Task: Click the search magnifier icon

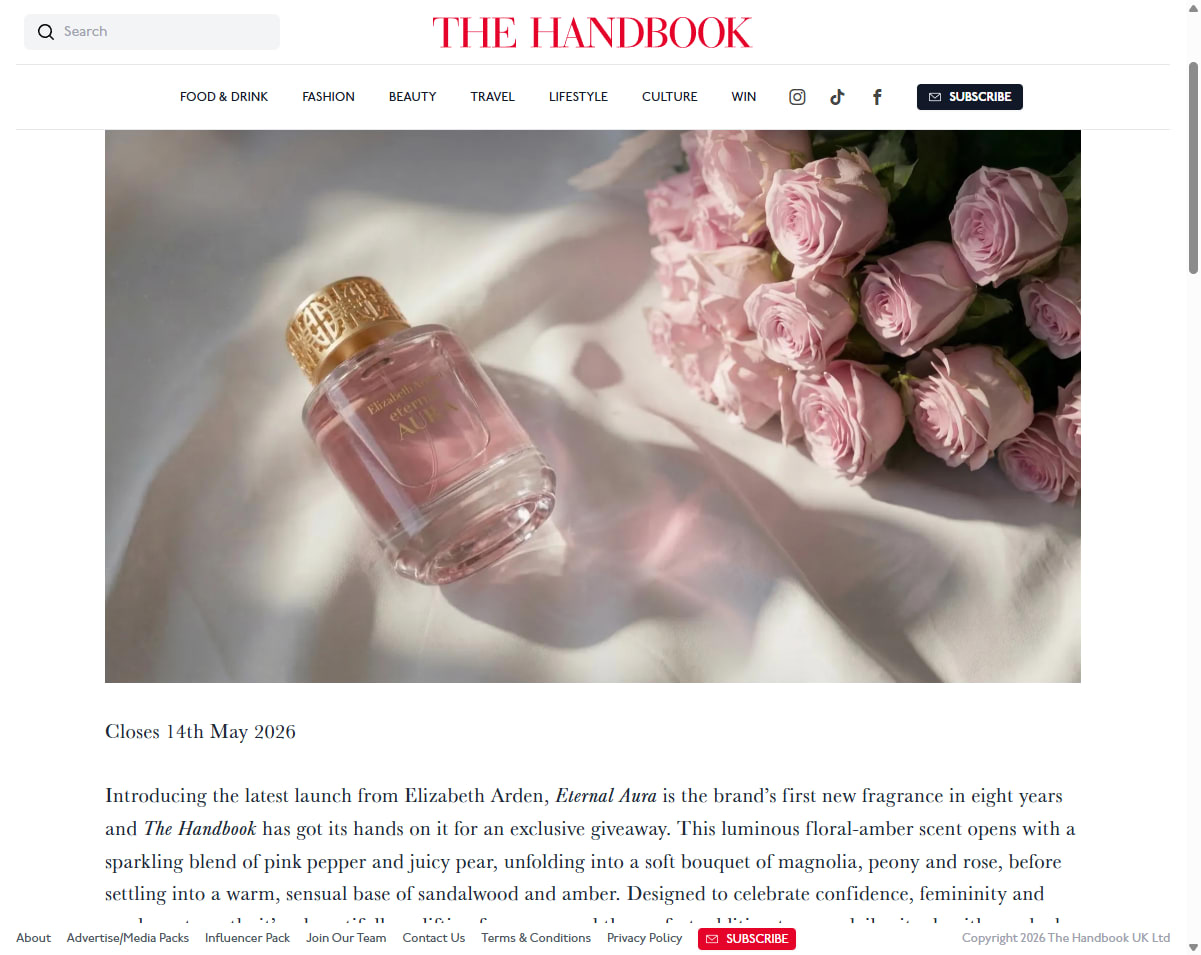Action: pyautogui.click(x=45, y=32)
